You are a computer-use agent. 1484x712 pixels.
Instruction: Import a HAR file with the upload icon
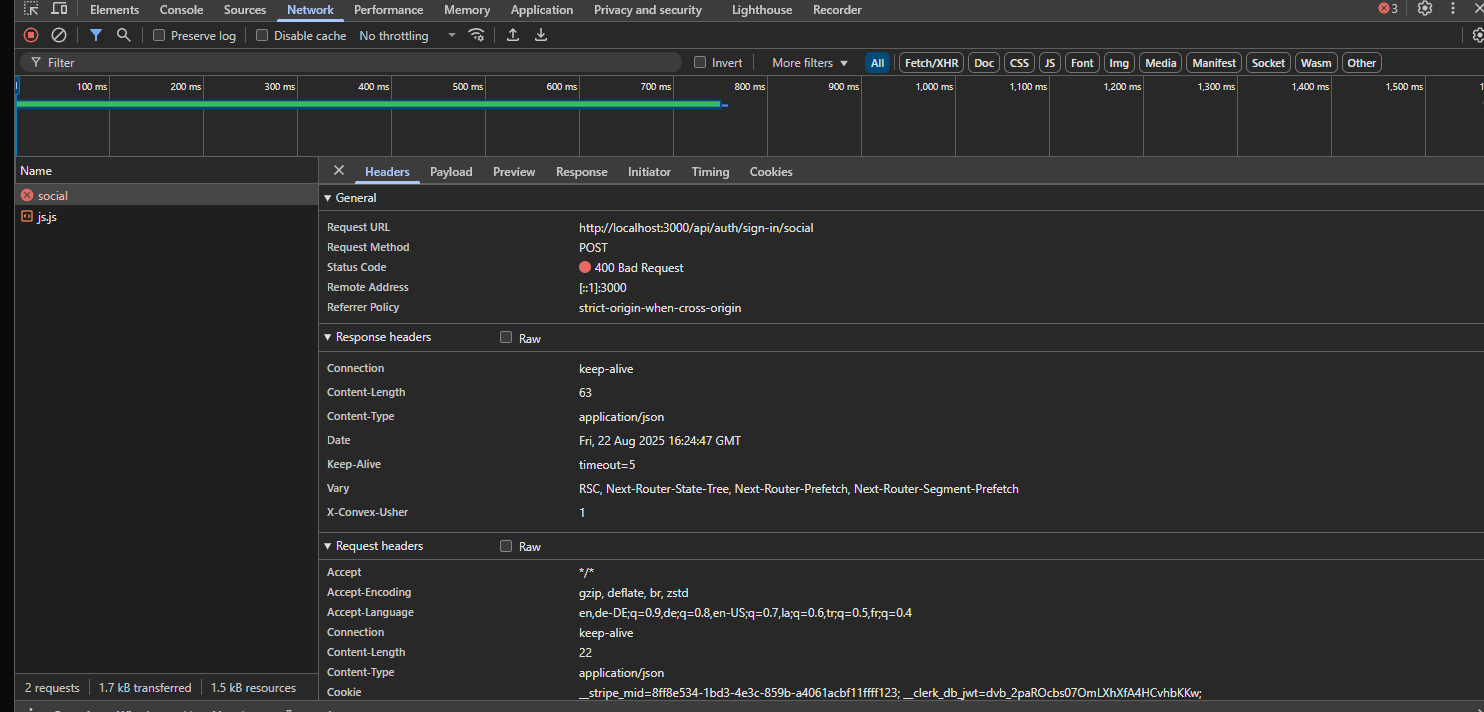[x=513, y=35]
